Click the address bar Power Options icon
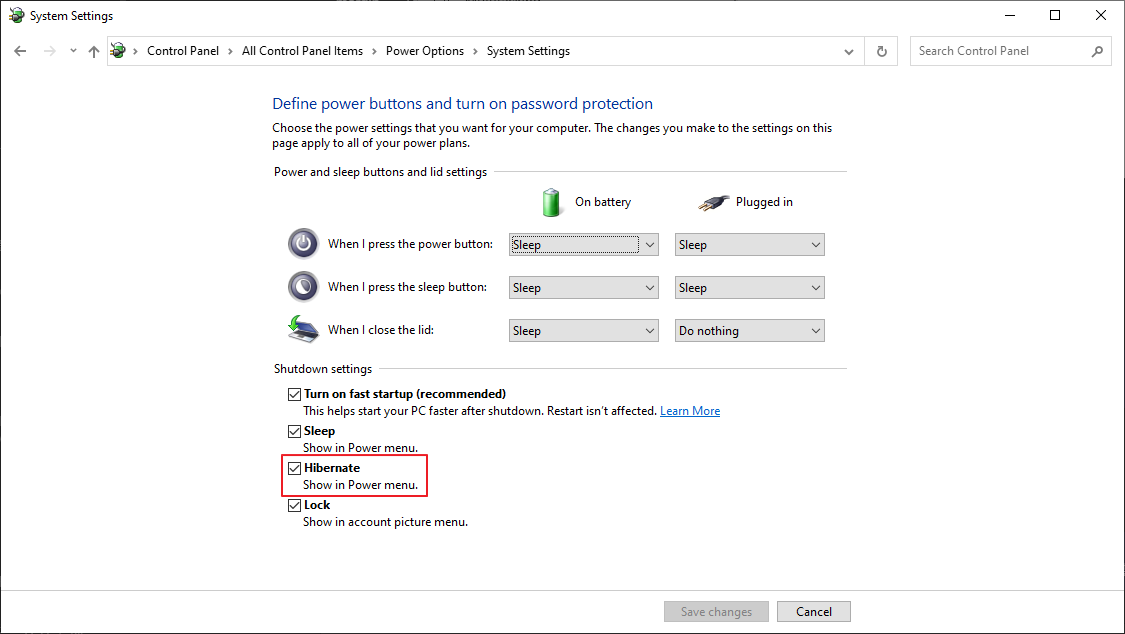 [x=118, y=51]
